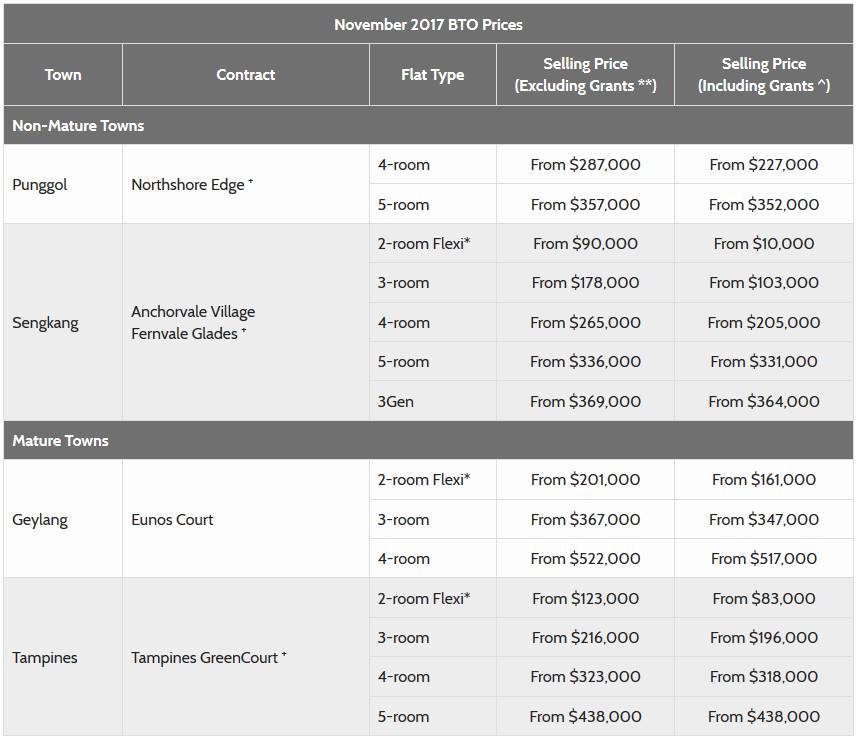Click Selling Price Excluding Grants header
The width and height of the screenshot is (859, 740).
(x=585, y=75)
